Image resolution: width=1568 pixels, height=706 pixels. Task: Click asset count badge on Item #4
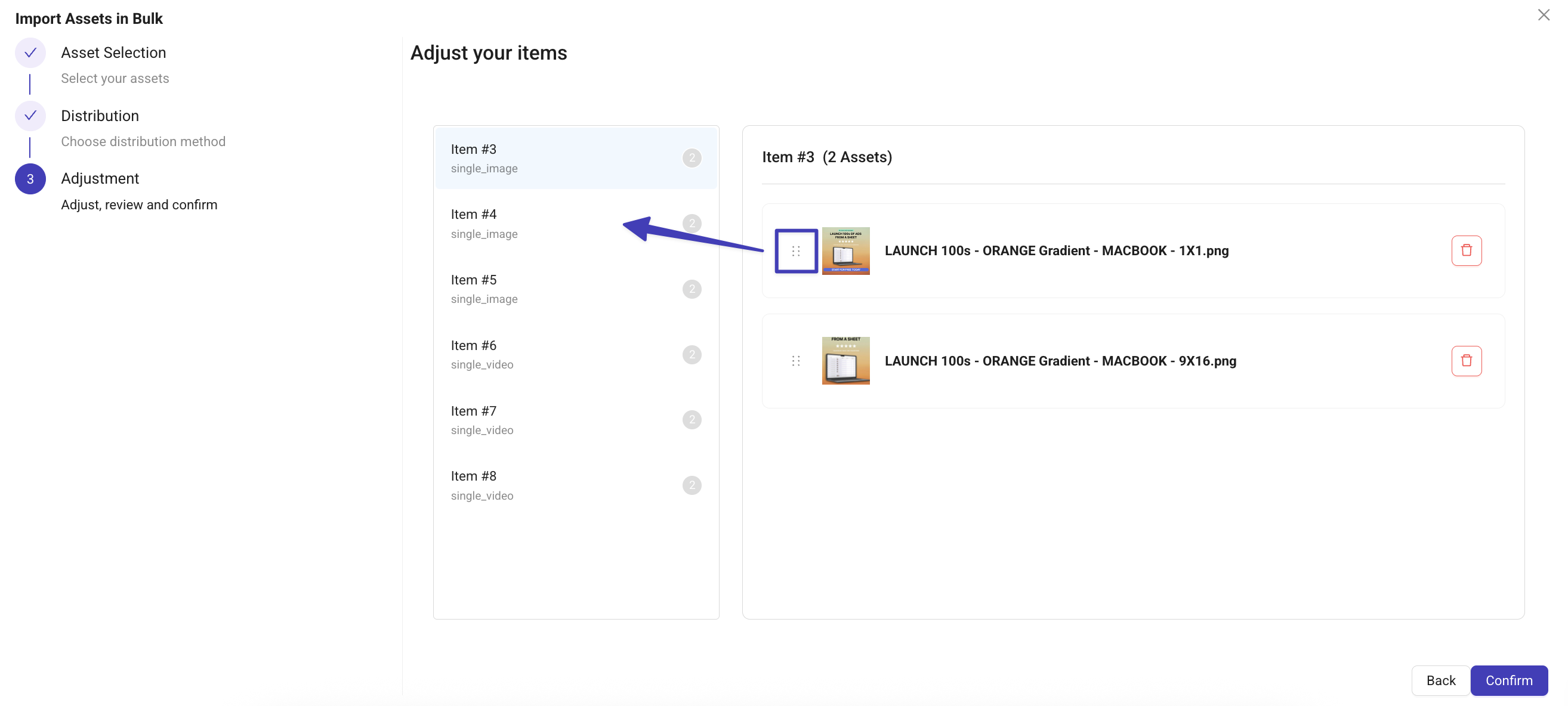click(x=692, y=223)
